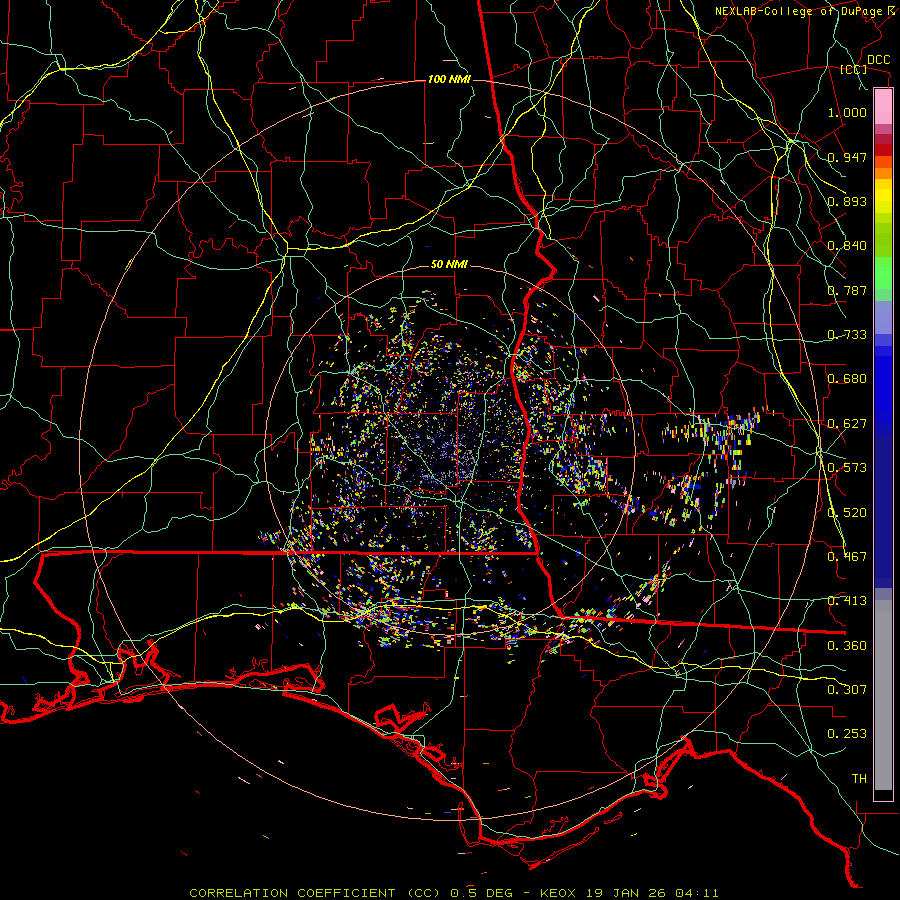Click the 0.627 scale value
This screenshot has width=900, height=900.
pyautogui.click(x=847, y=424)
